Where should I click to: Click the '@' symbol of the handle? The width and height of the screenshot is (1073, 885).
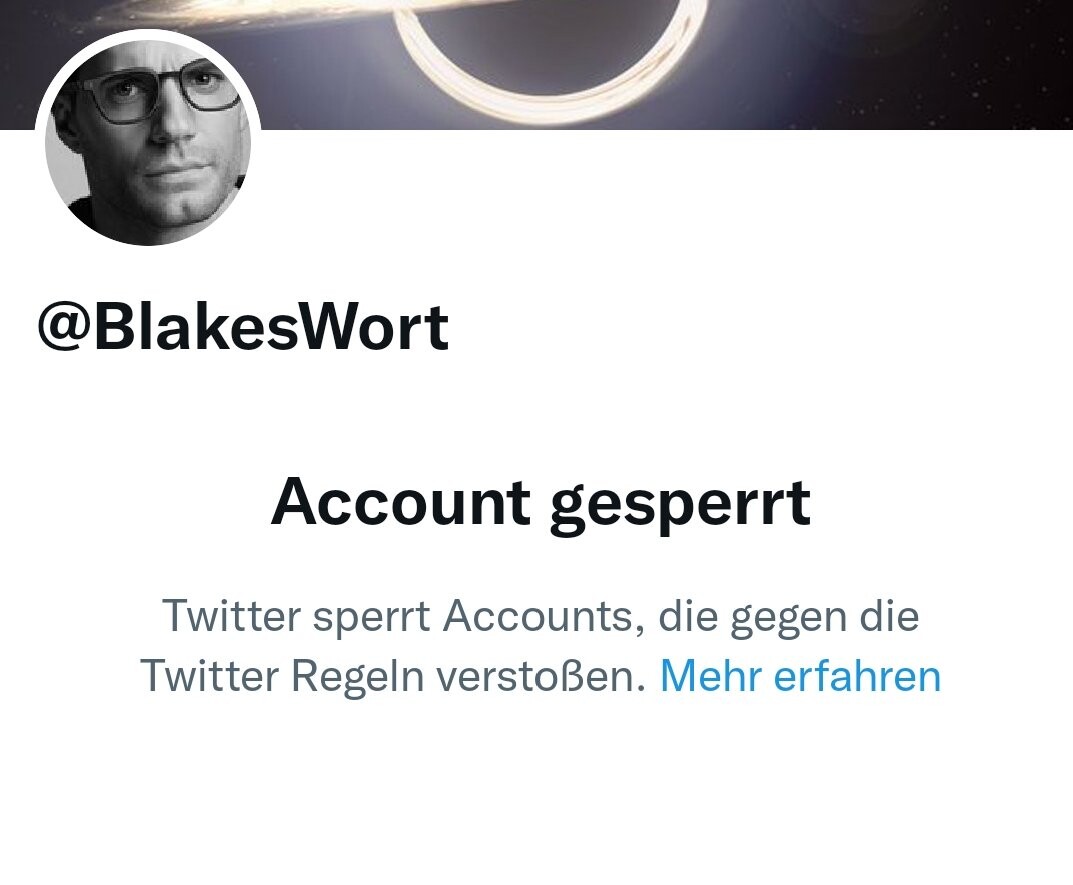click(x=64, y=328)
